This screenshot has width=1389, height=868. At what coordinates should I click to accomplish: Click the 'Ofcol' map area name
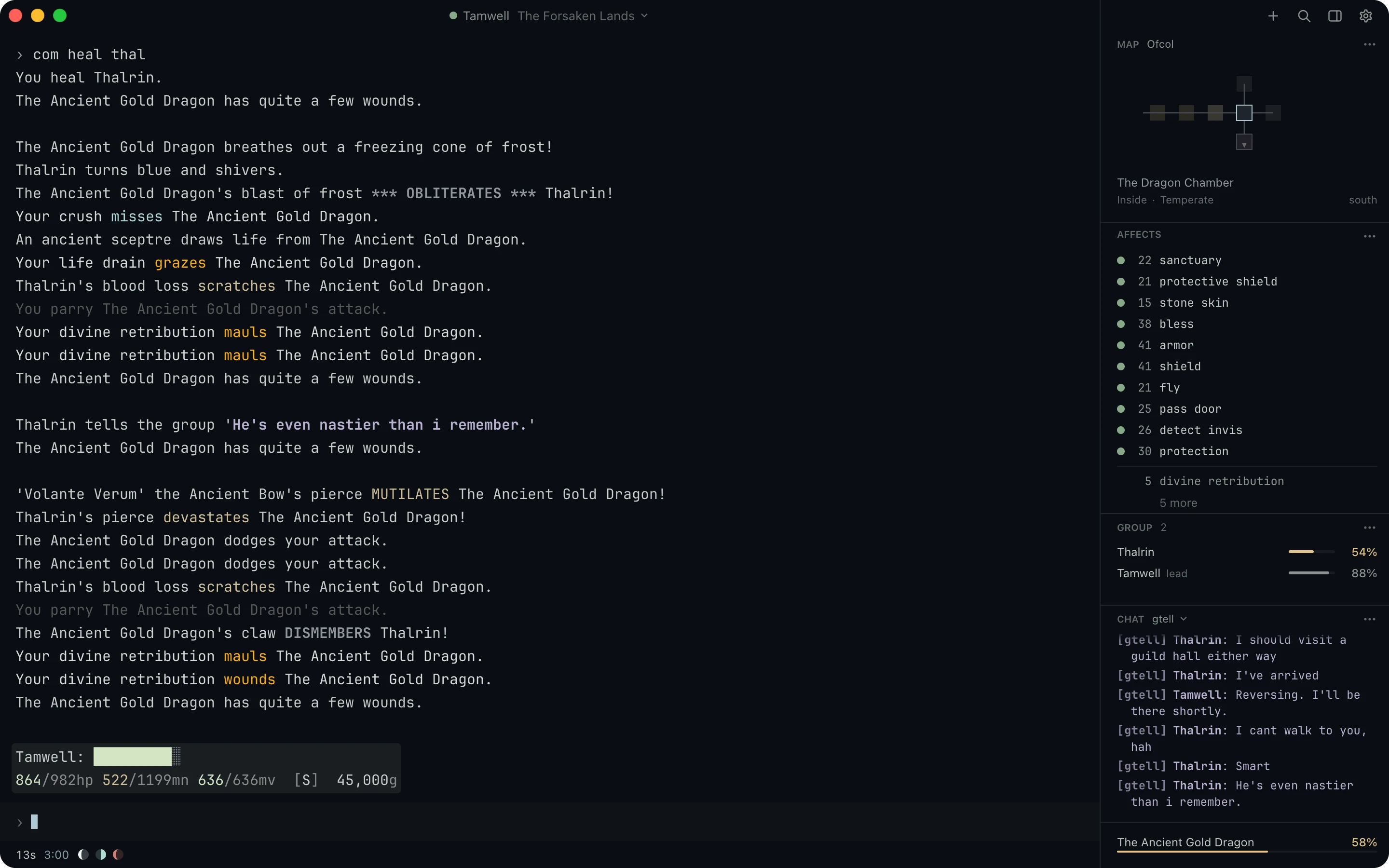pos(1160,44)
